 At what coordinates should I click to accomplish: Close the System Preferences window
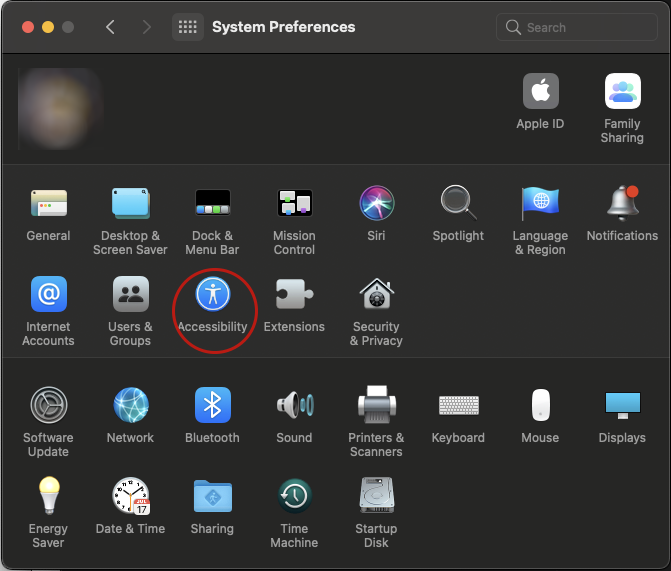[28, 27]
